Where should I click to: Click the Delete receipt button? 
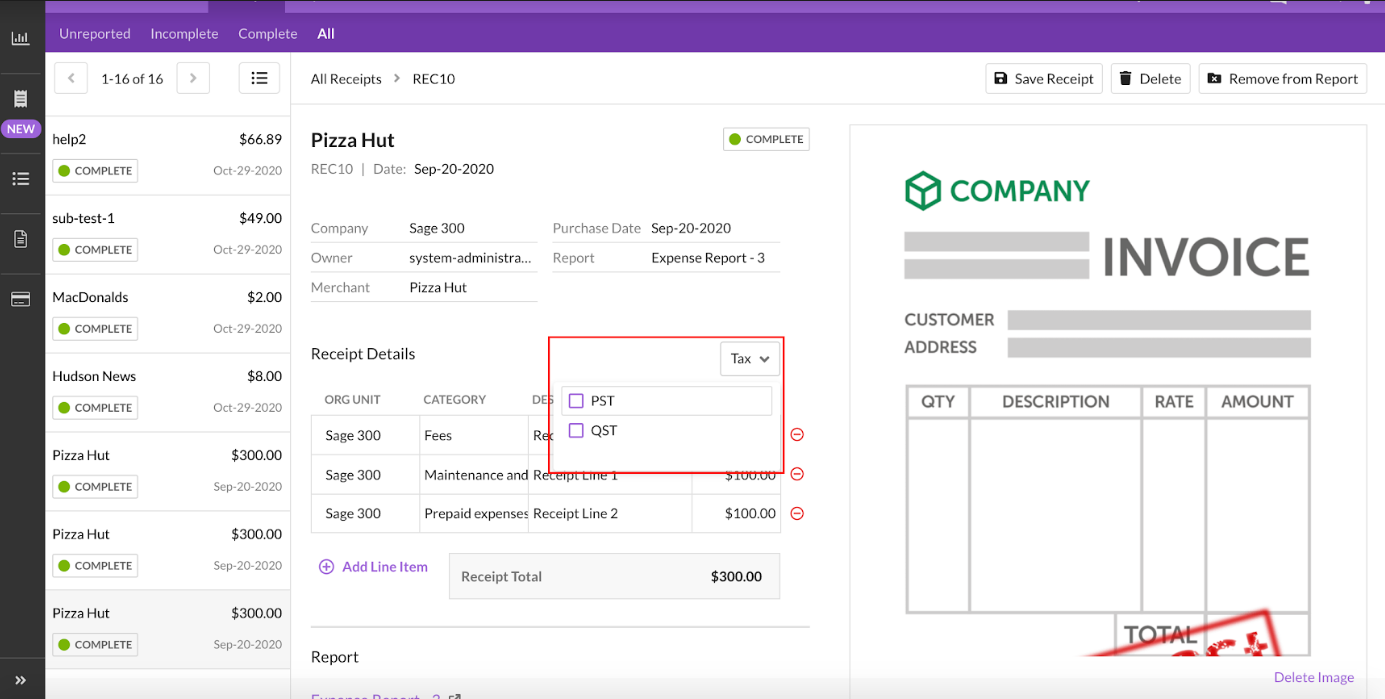point(1149,78)
